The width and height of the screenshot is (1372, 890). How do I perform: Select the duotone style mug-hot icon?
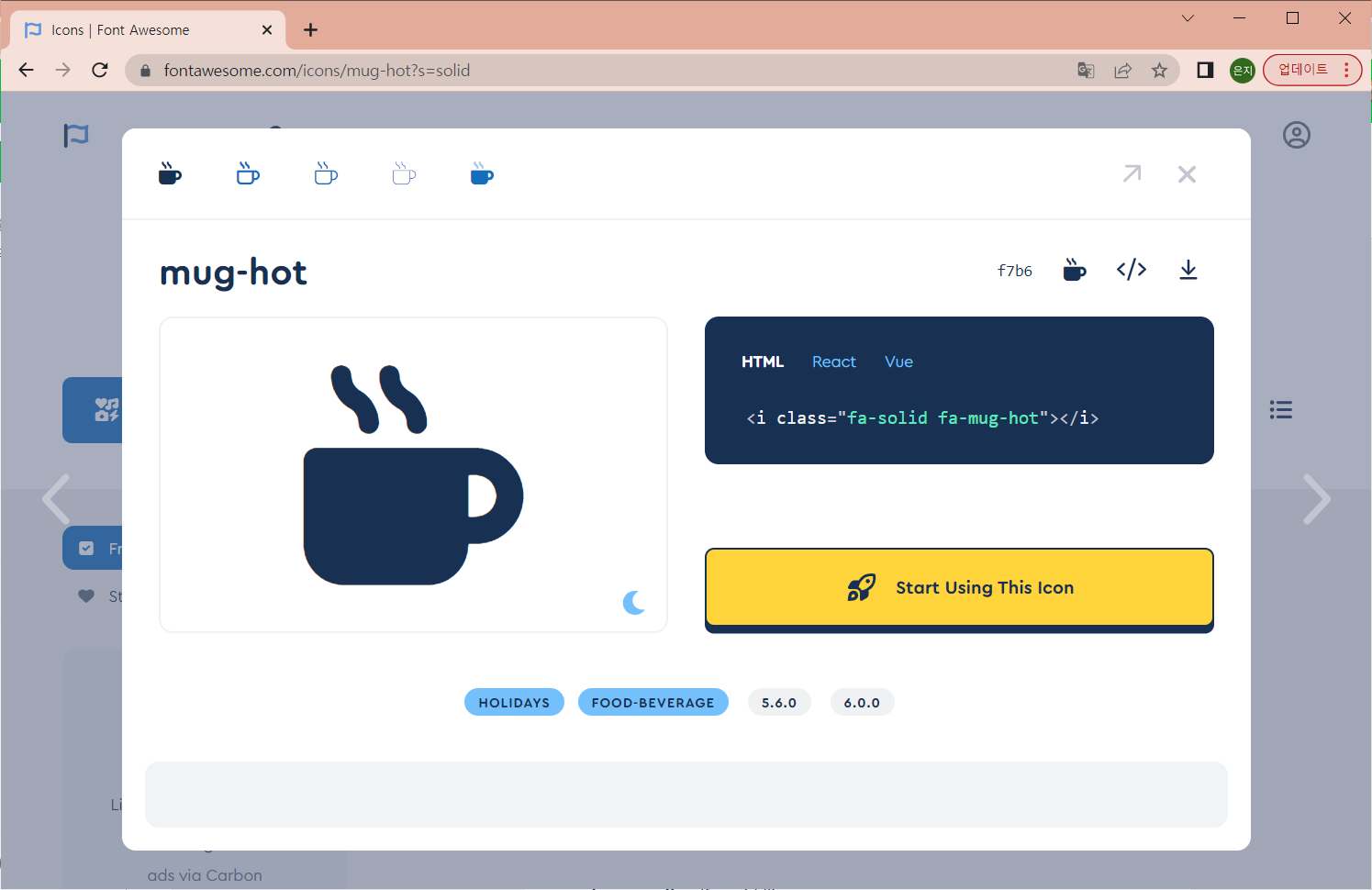tap(482, 173)
